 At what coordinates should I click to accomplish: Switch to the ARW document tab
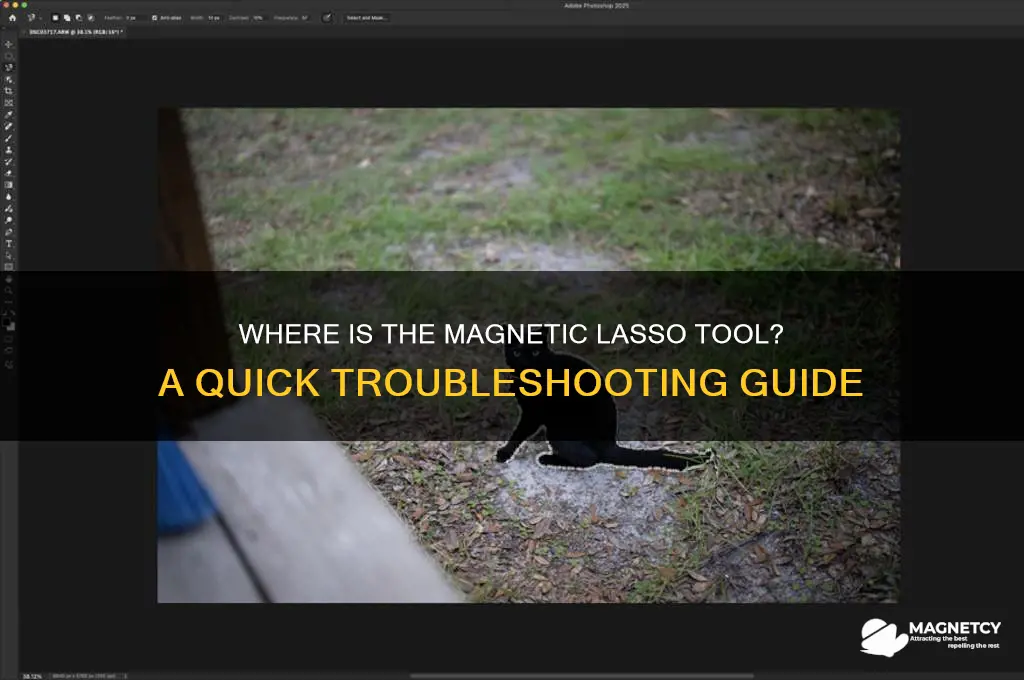pyautogui.click(x=76, y=31)
